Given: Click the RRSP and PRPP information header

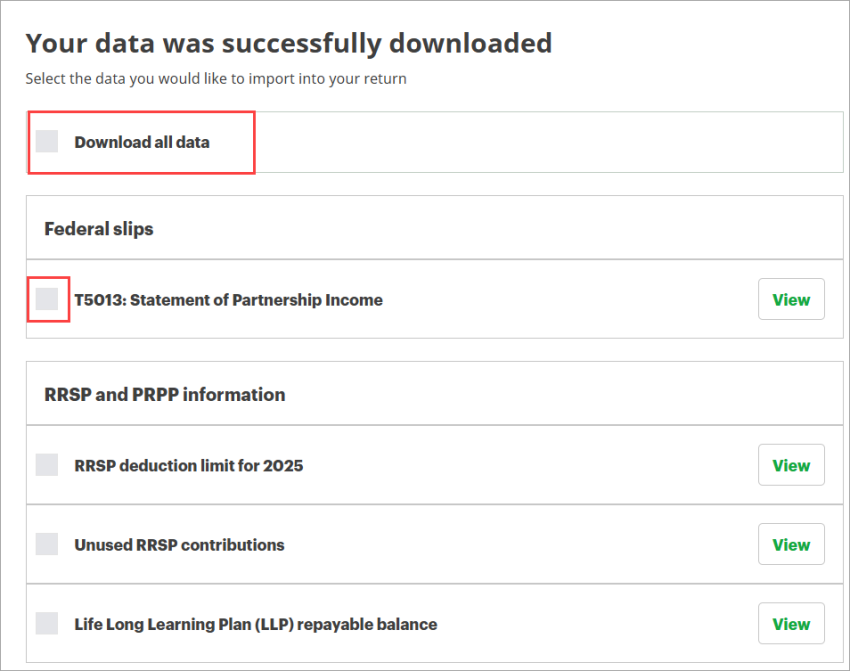Looking at the screenshot, I should (163, 394).
